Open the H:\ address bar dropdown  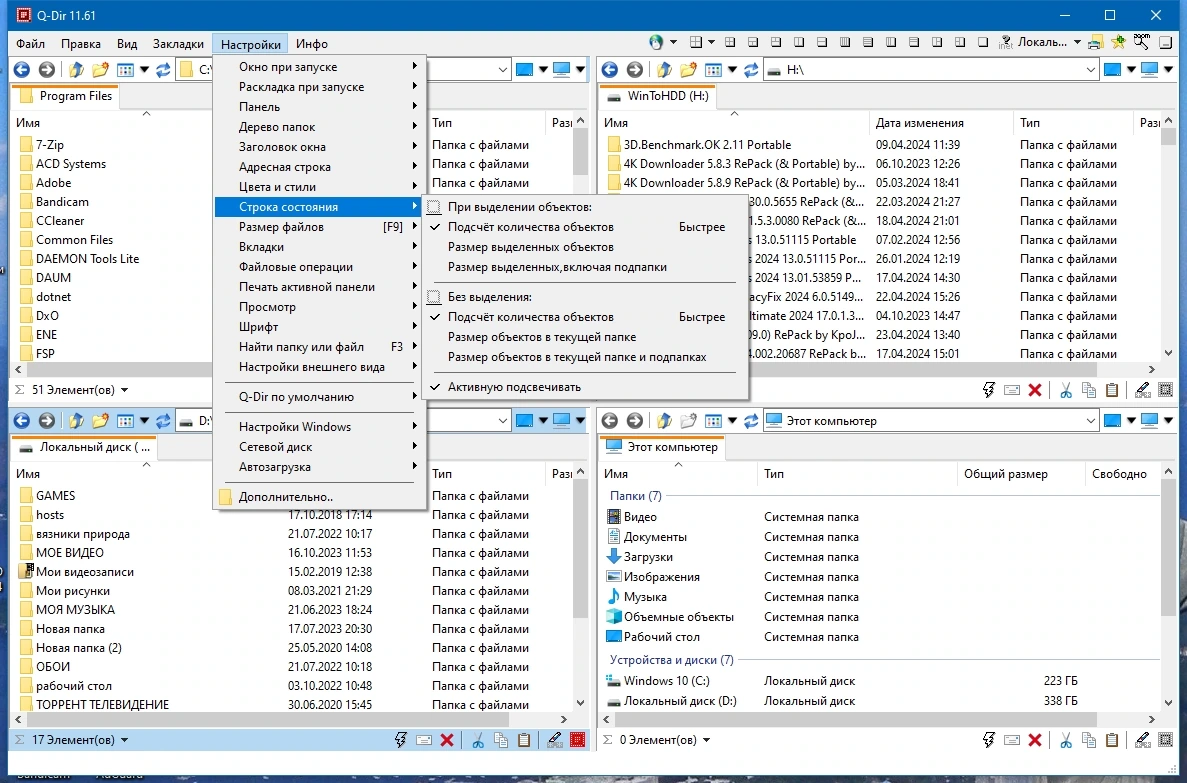coord(1090,70)
